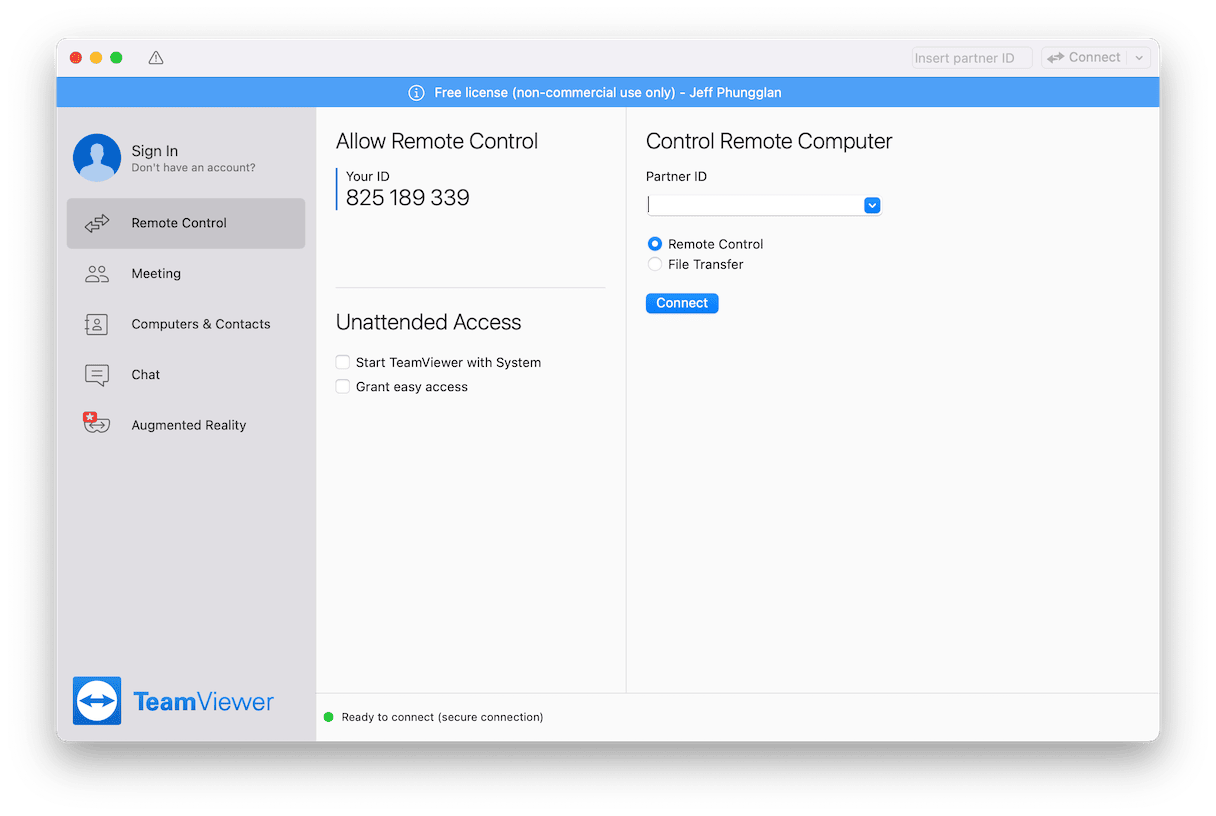Click the warning triangle icon in title bar
Viewport: 1216px width, 816px height.
tap(156, 58)
